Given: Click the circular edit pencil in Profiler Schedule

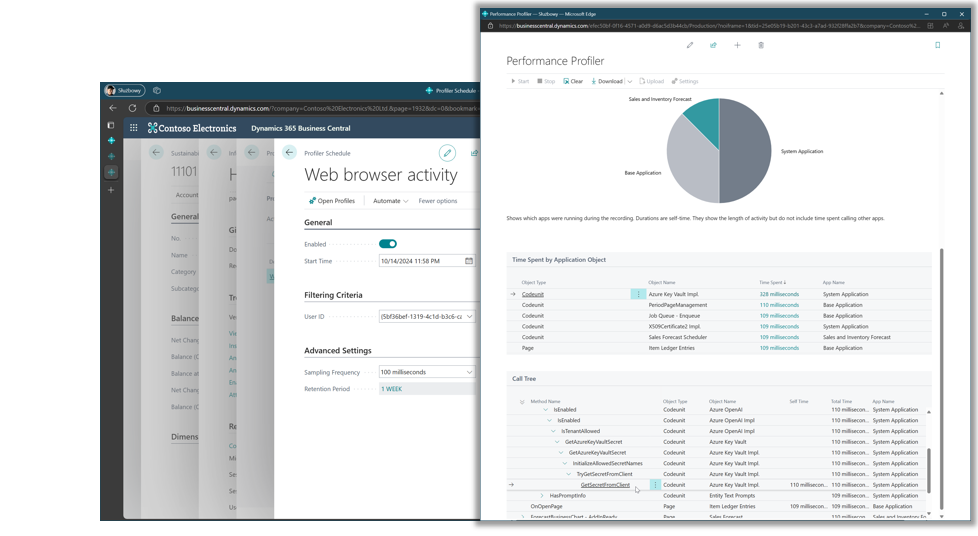Looking at the screenshot, I should pyautogui.click(x=447, y=153).
